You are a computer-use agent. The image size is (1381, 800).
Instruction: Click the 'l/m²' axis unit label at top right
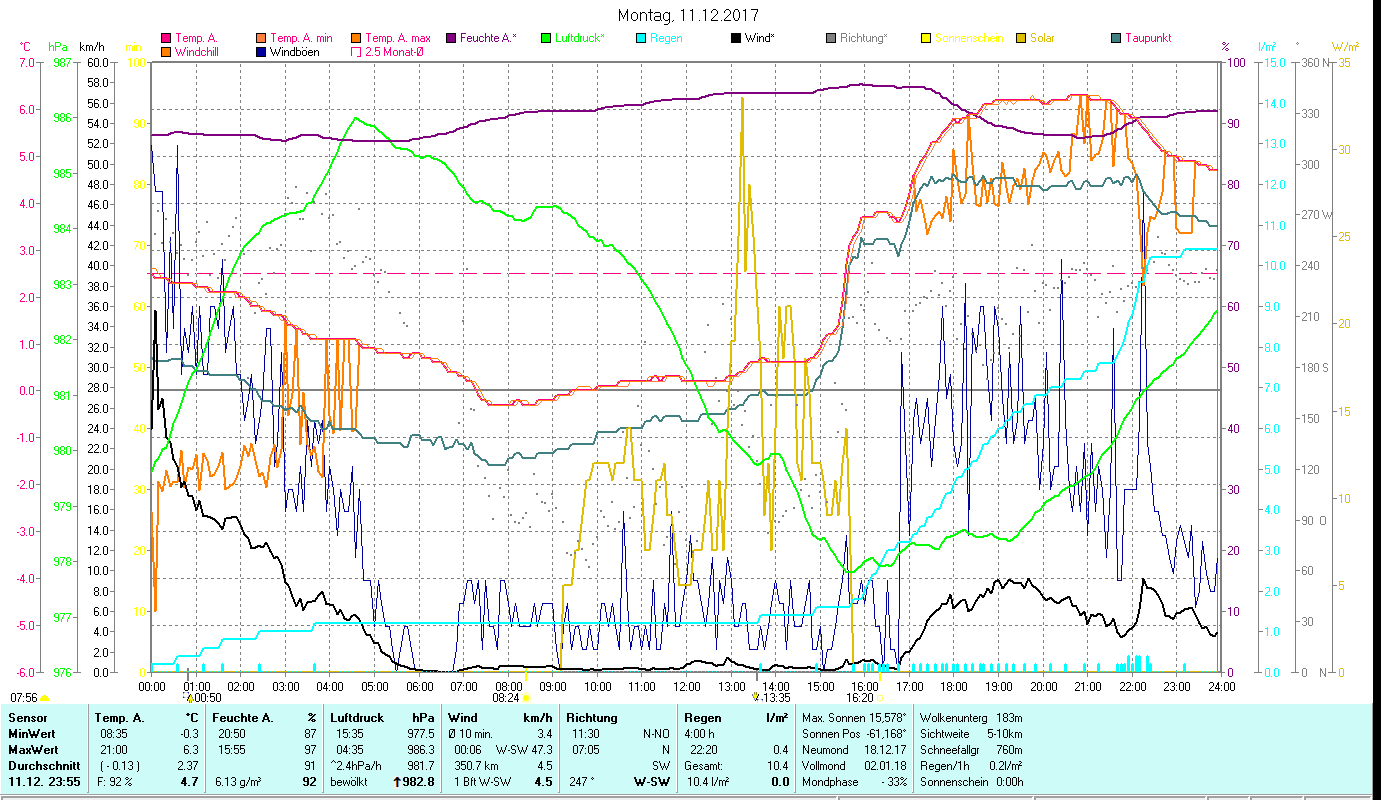pyautogui.click(x=1267, y=47)
